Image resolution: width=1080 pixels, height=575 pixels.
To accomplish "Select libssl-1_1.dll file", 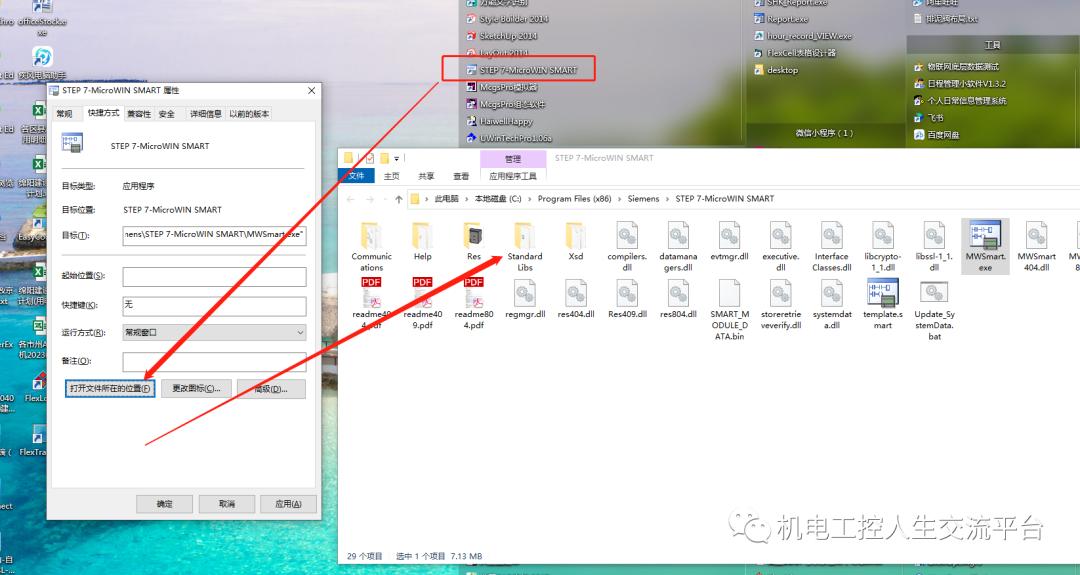I will pyautogui.click(x=934, y=247).
